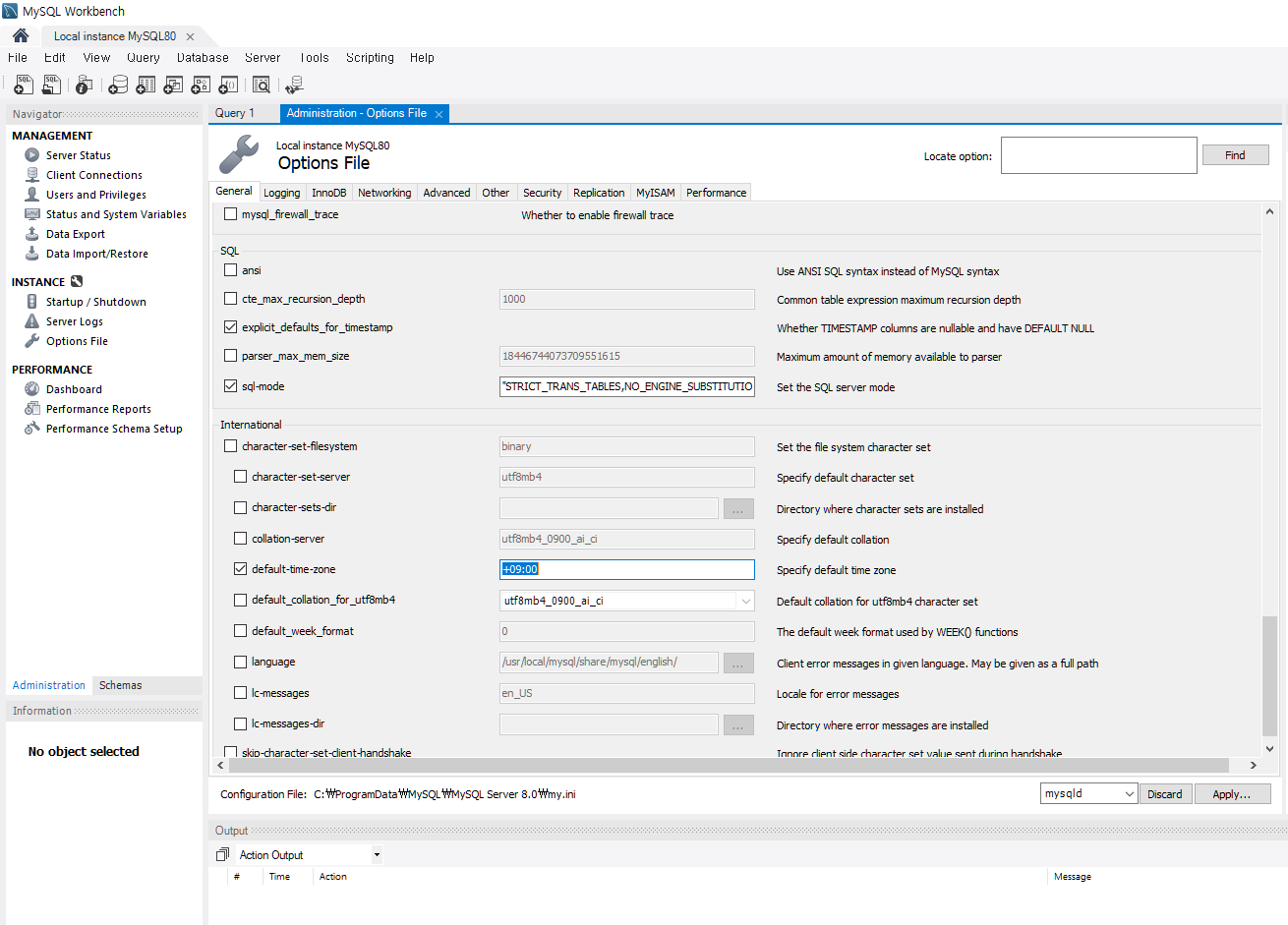The width and height of the screenshot is (1288, 925).
Task: Open Data Import/Restore
Action: coord(97,254)
